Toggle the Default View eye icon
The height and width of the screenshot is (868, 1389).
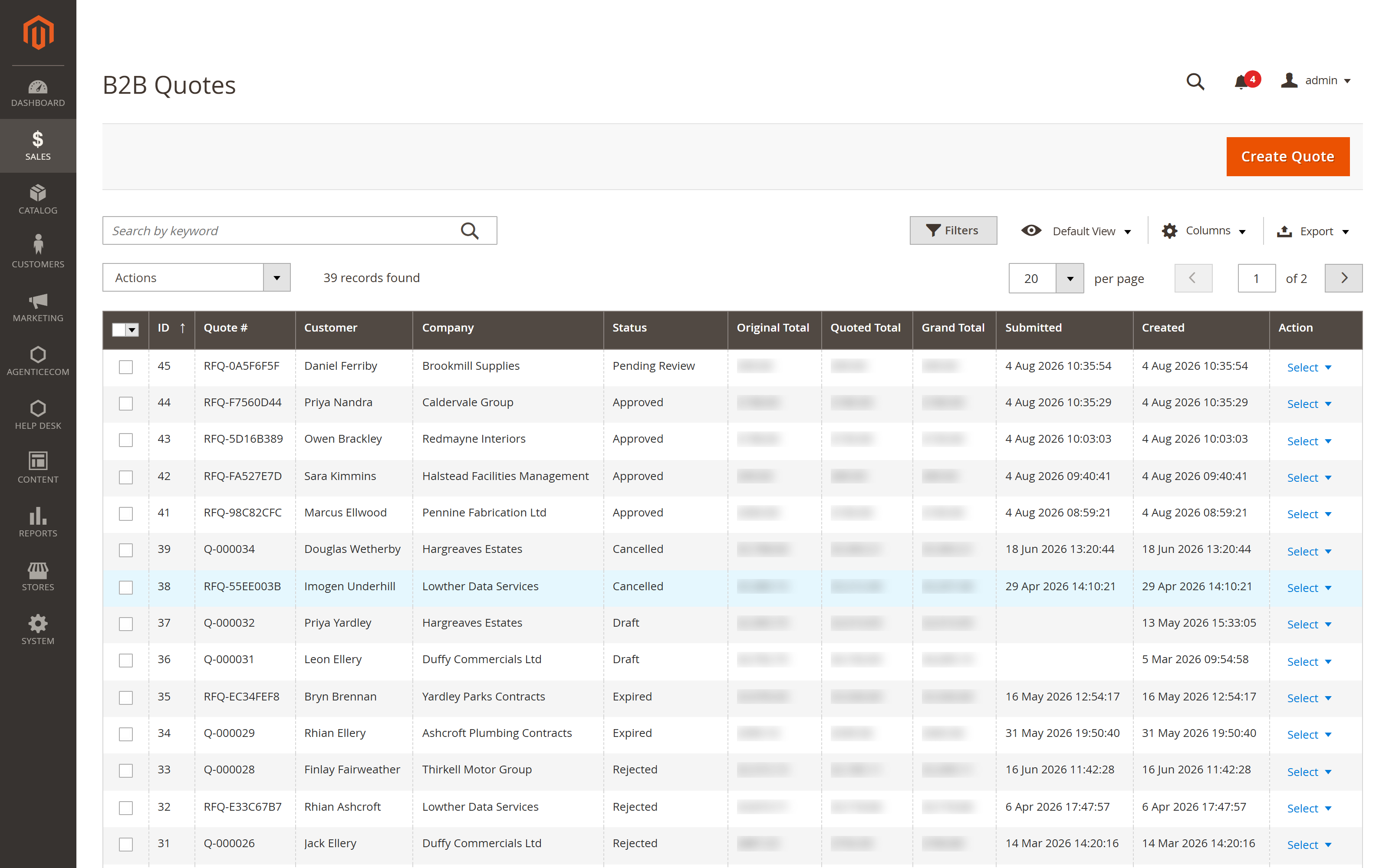coord(1031,231)
